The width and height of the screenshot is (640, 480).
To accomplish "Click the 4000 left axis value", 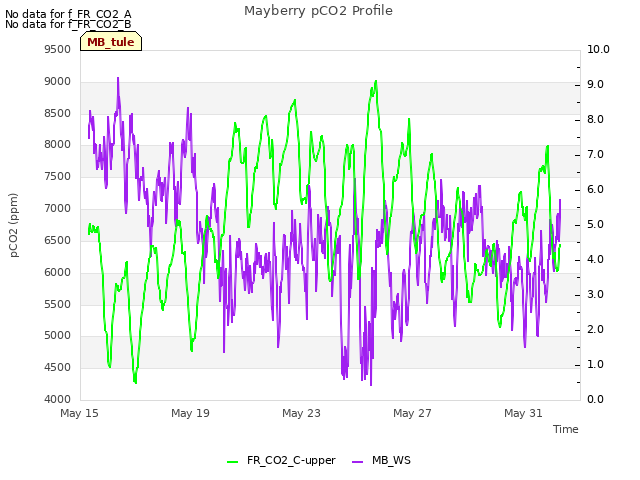I will click(58, 399).
